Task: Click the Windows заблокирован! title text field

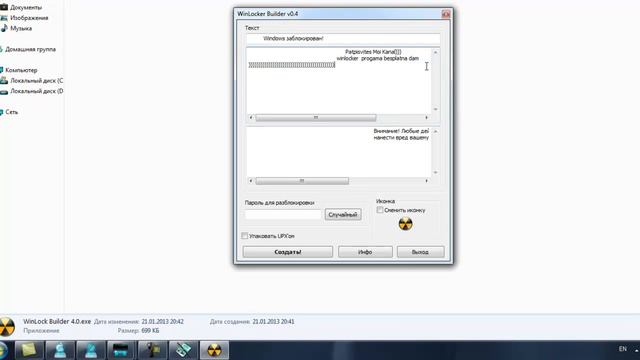Action: tap(343, 38)
